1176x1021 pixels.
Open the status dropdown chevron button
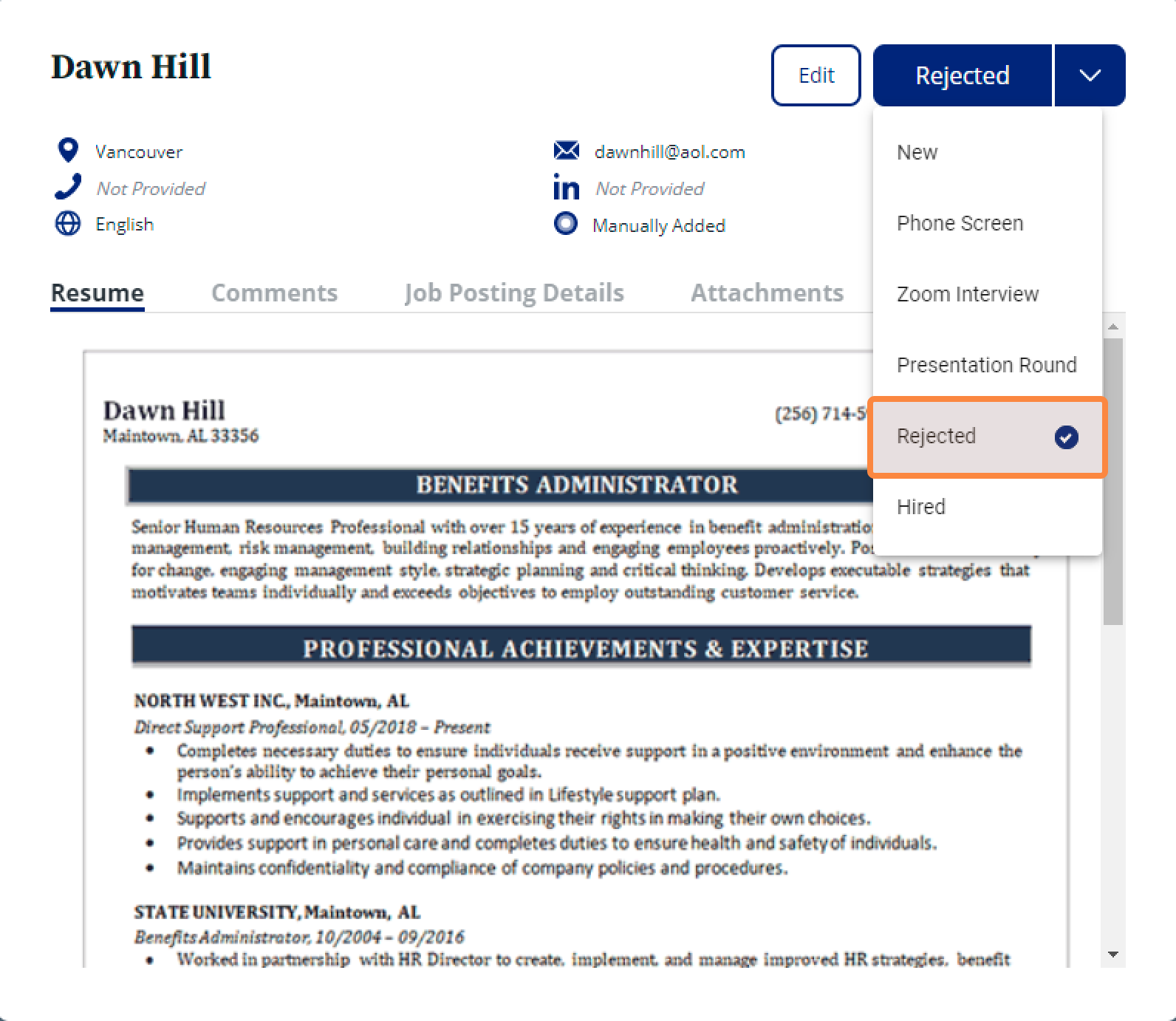click(x=1090, y=75)
